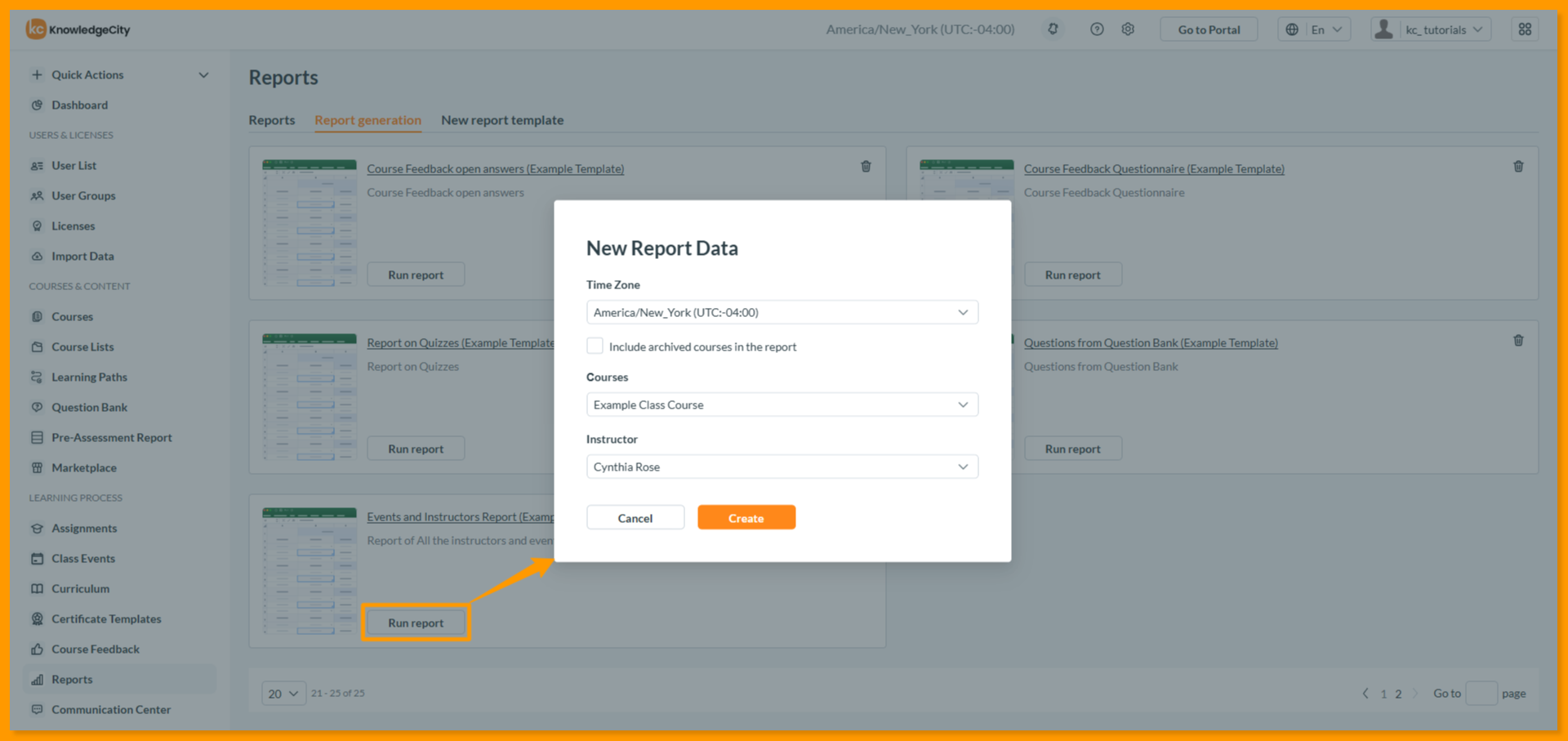Go to User List in sidebar
Viewport: 1568px width, 741px height.
coord(73,165)
